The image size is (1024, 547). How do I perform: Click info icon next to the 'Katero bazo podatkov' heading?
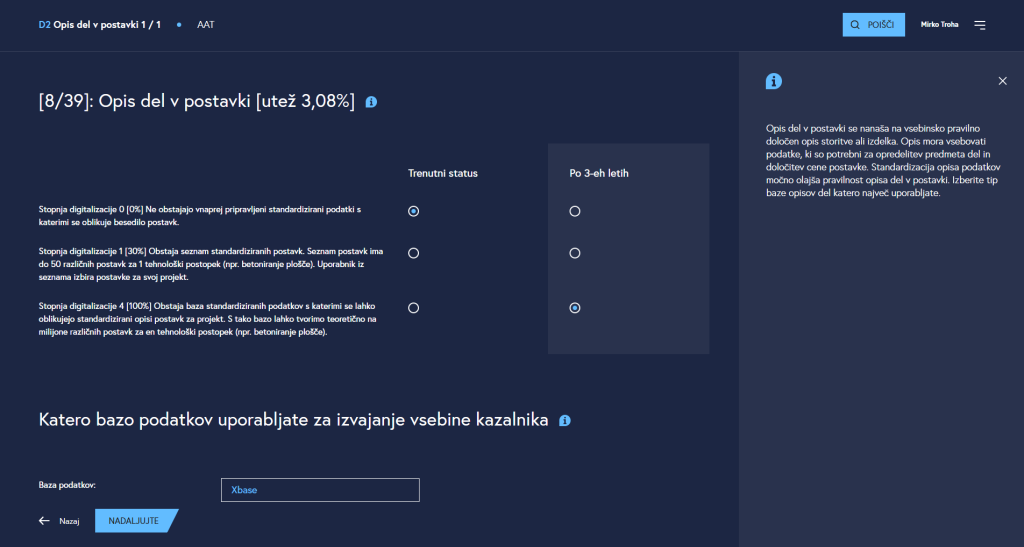tap(564, 421)
